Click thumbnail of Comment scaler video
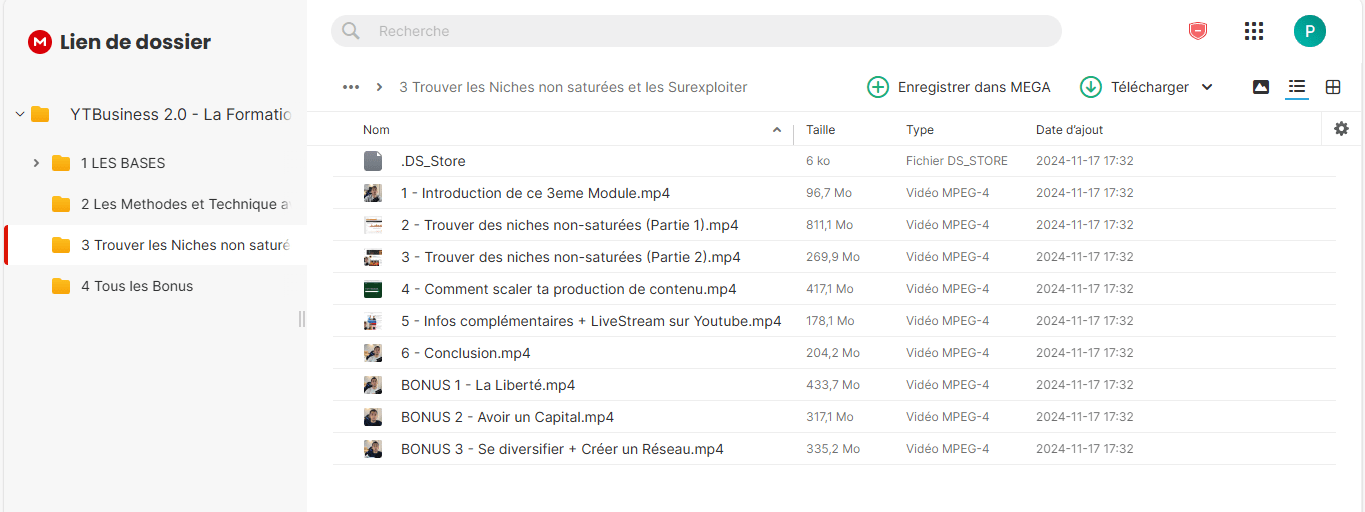Image resolution: width=1365 pixels, height=512 pixels. click(373, 289)
